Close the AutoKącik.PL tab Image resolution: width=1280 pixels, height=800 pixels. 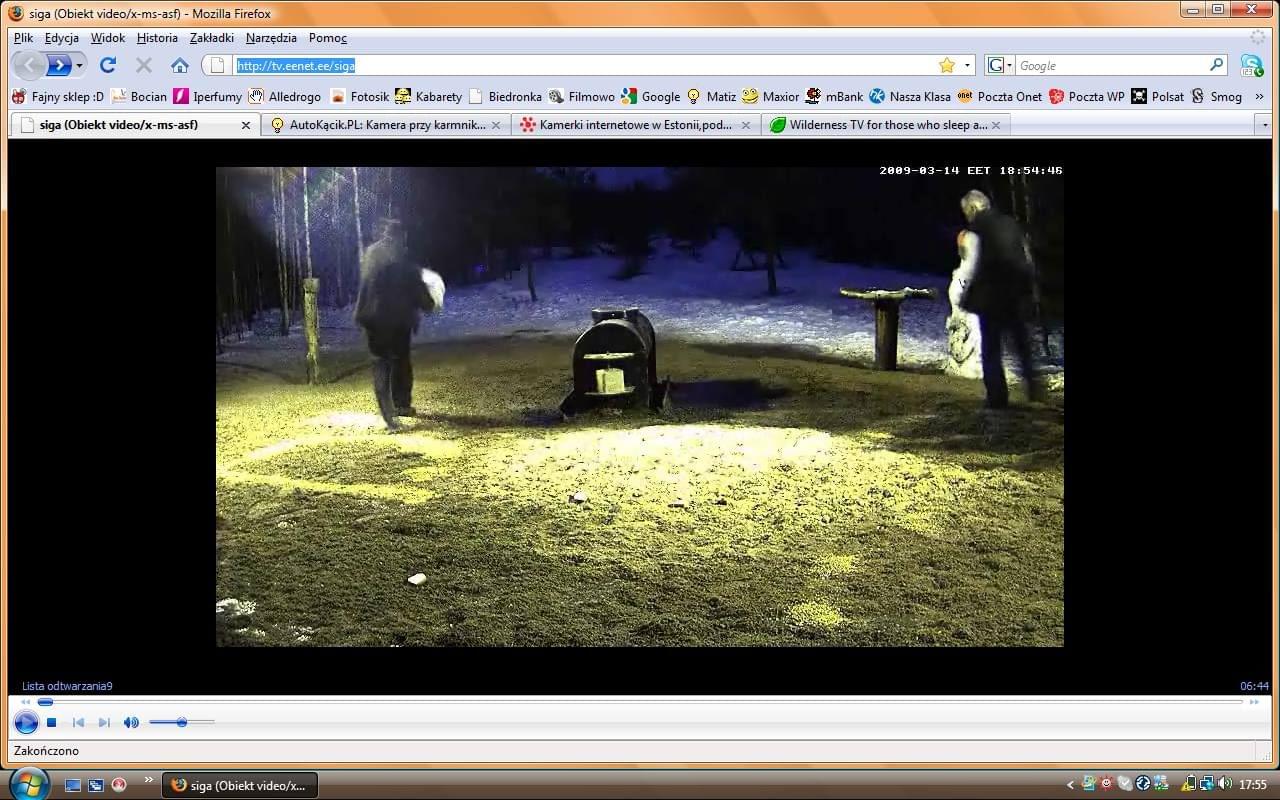496,126
